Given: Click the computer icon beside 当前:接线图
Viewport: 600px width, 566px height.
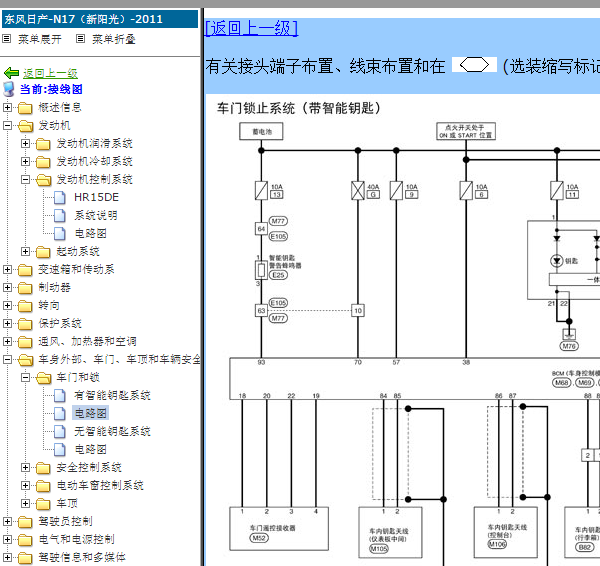Looking at the screenshot, I should tap(9, 89).
